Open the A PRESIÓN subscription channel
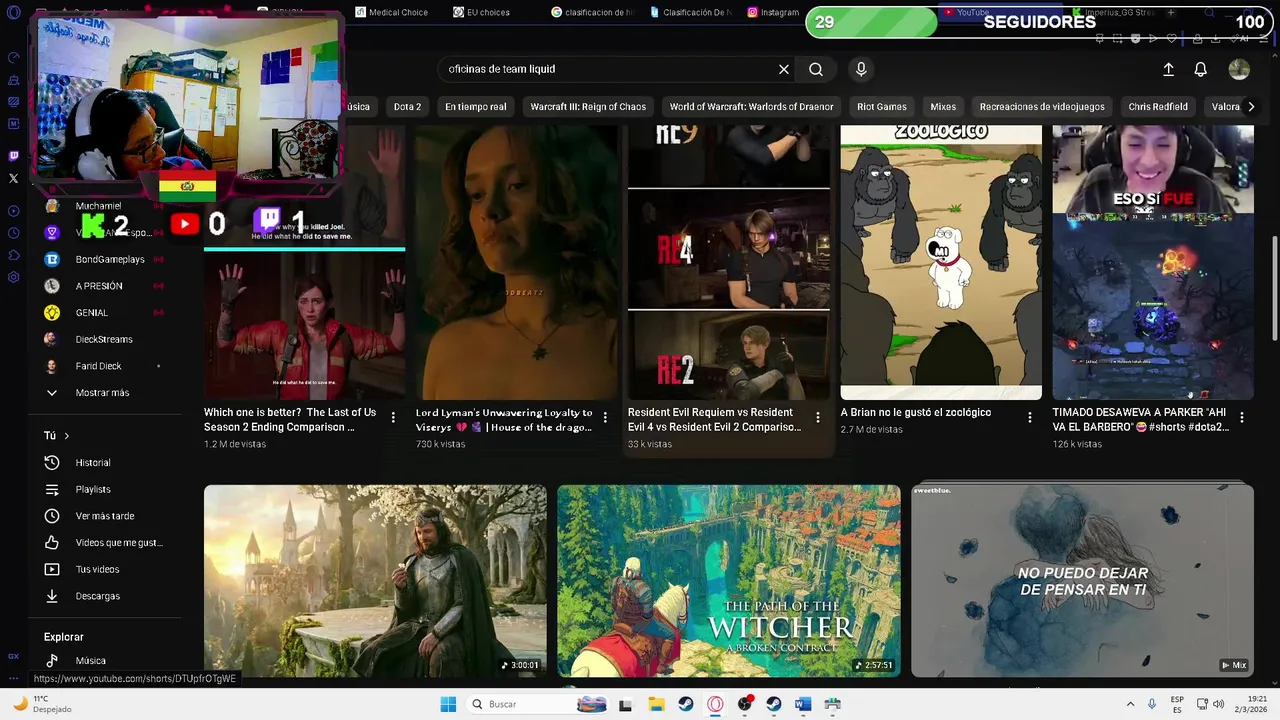Viewport: 1280px width, 720px height. click(105, 286)
